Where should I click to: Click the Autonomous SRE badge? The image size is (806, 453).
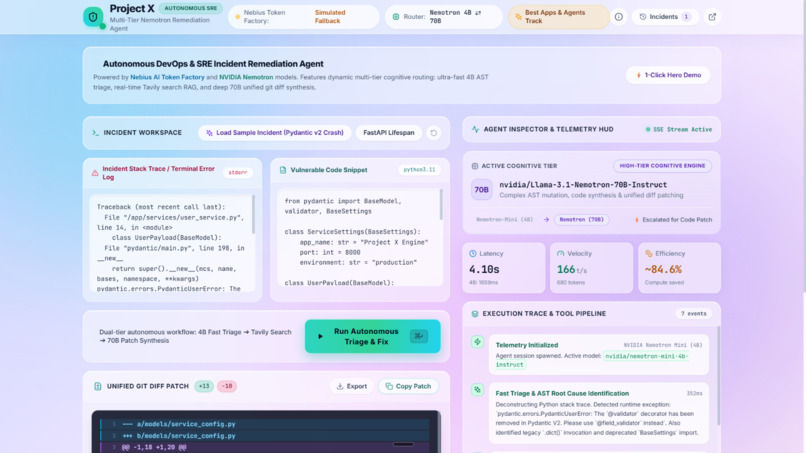(x=191, y=8)
